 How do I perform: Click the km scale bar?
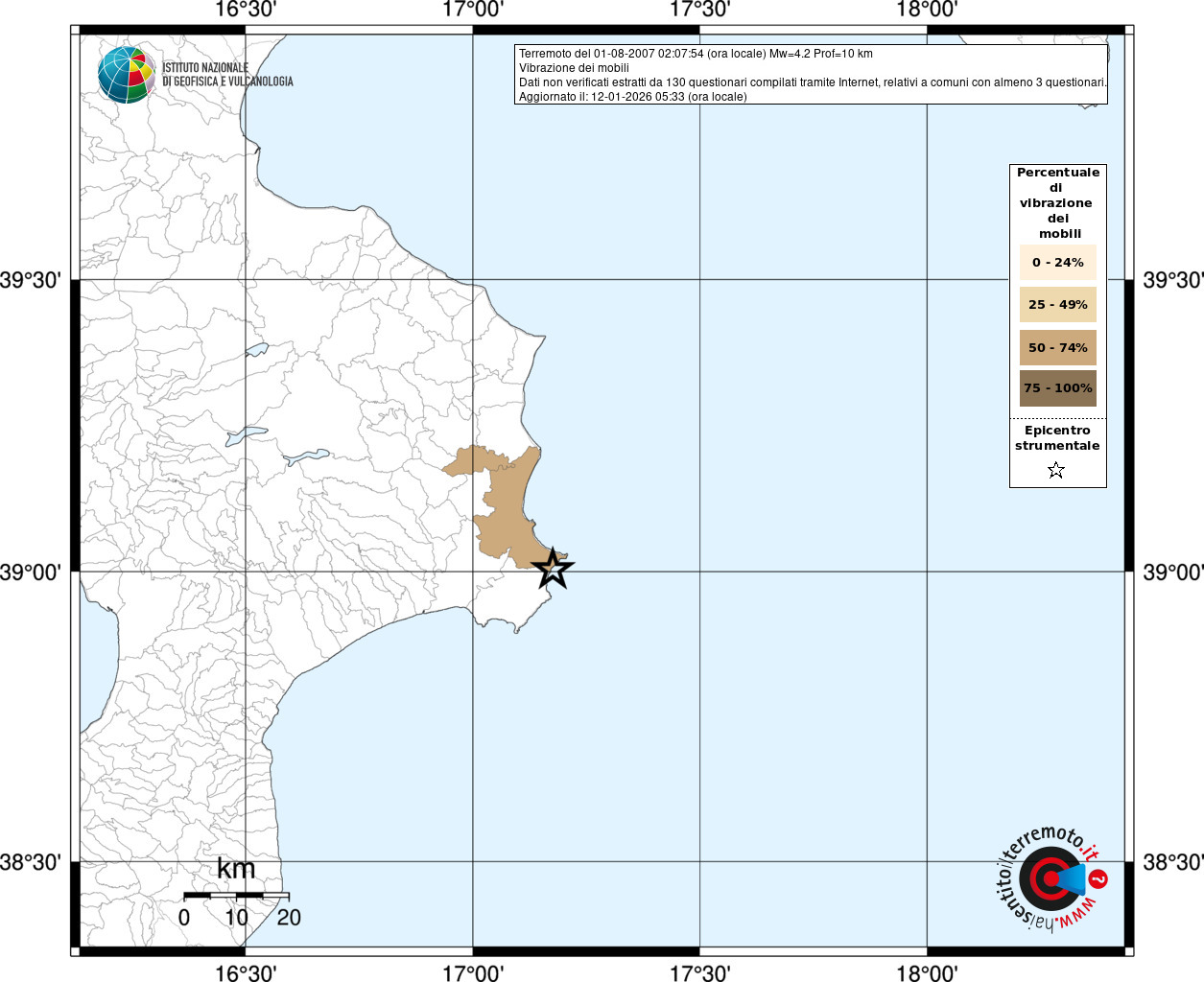coord(236,896)
